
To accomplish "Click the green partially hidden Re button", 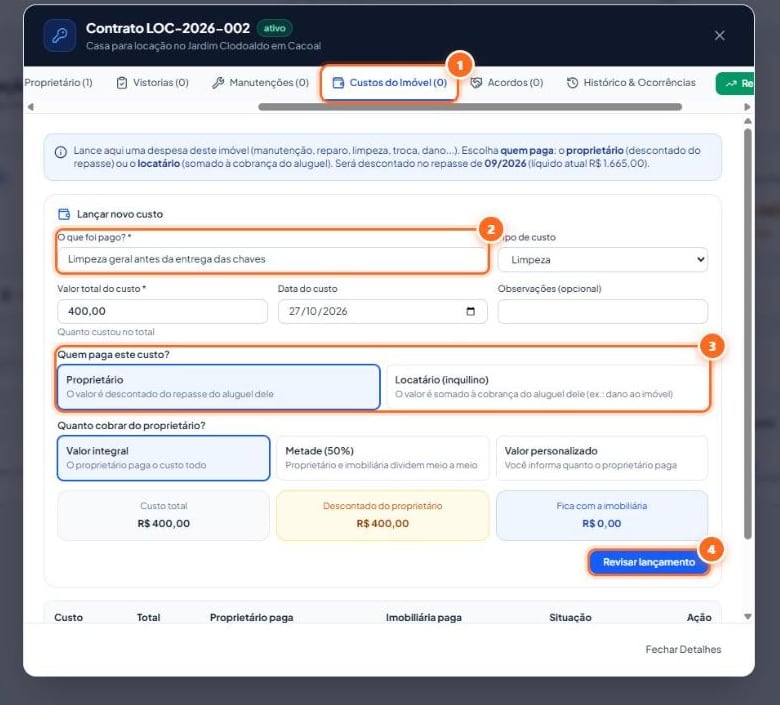I will click(x=735, y=84).
